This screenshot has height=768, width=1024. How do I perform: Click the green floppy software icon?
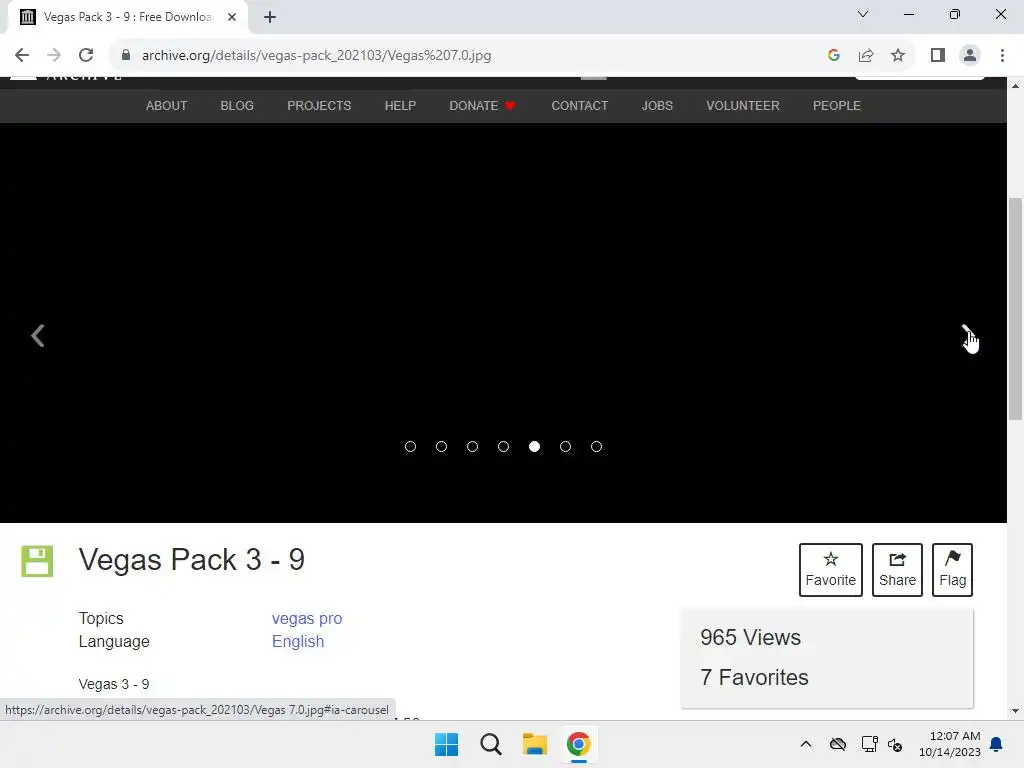pyautogui.click(x=37, y=561)
